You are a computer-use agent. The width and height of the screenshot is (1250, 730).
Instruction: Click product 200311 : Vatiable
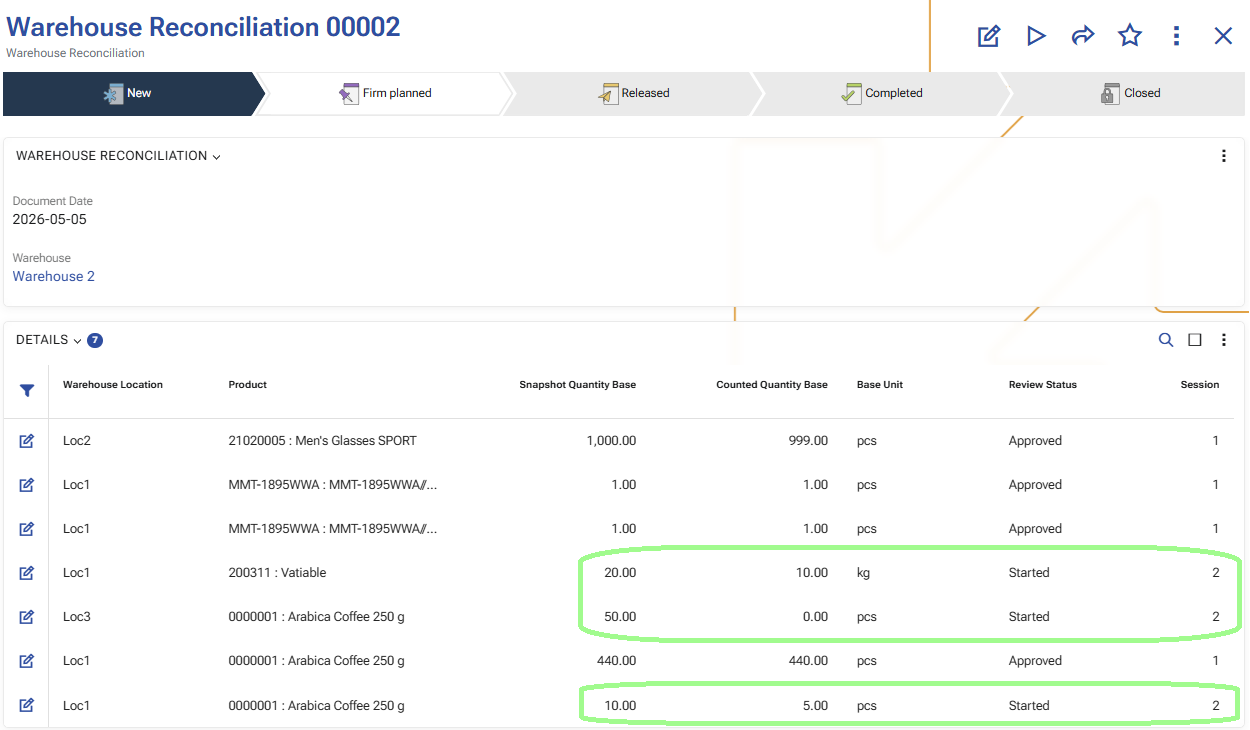[278, 573]
